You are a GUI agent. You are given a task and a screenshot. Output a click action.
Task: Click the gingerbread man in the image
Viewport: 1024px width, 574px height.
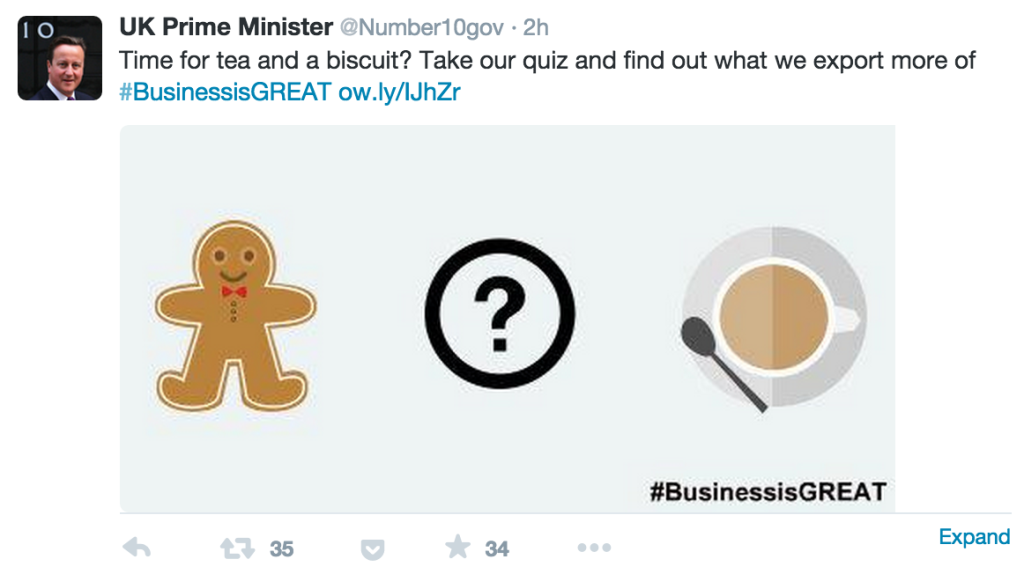coord(235,317)
